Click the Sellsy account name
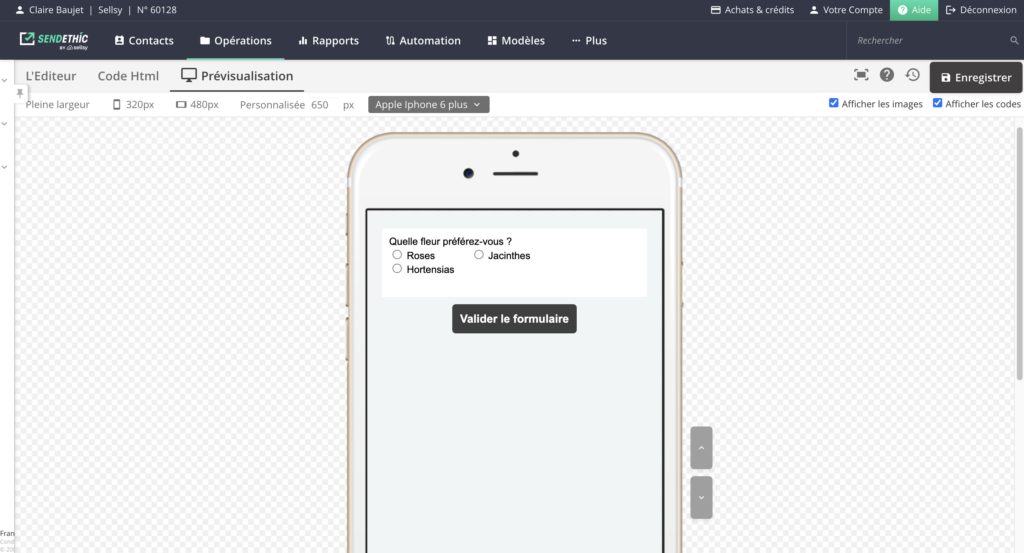 pos(110,10)
